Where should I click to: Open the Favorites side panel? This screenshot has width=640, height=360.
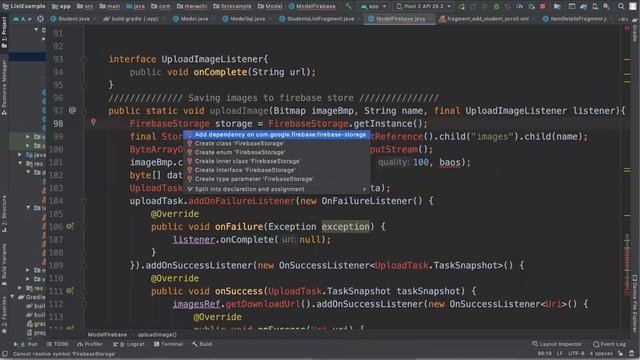tap(4, 314)
